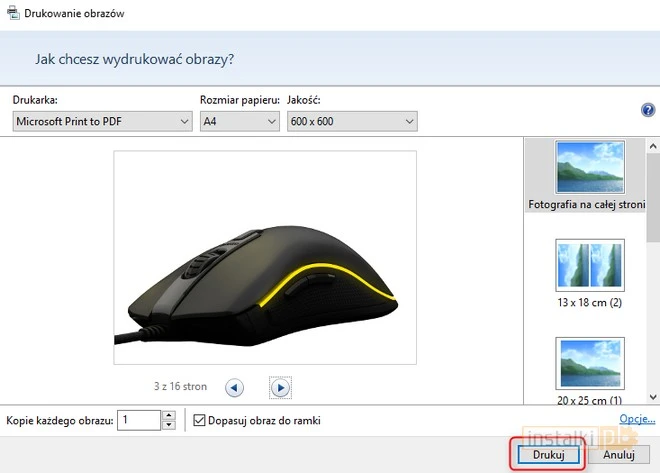Image resolution: width=660 pixels, height=473 pixels.
Task: Pick the 20 x 25 cm (1) layout
Action: (589, 368)
